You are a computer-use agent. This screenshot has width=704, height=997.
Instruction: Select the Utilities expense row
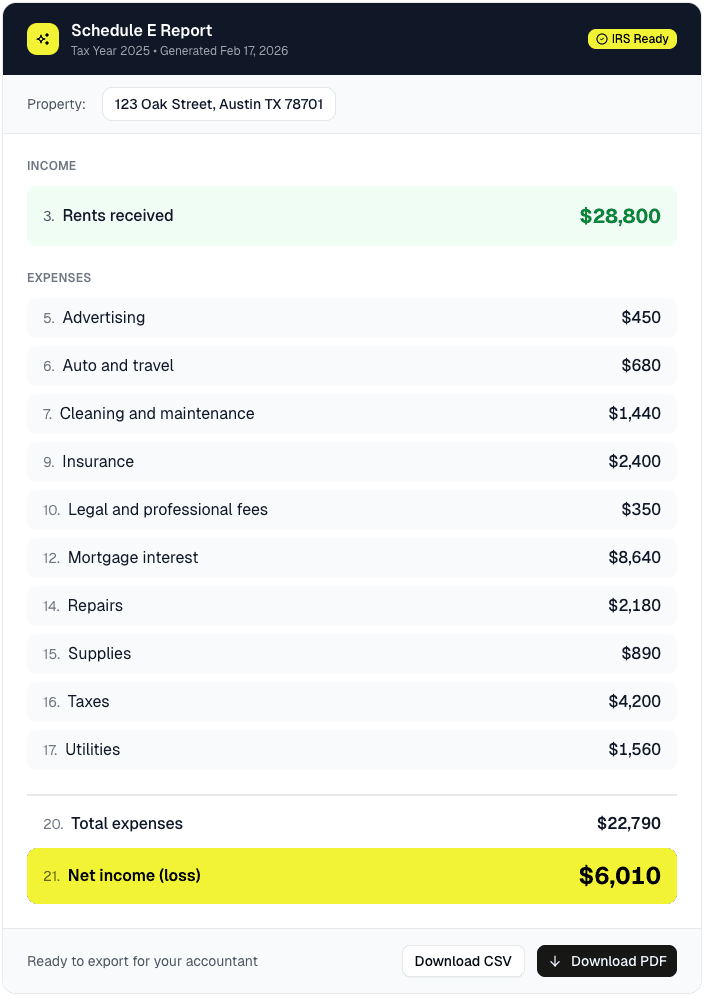pyautogui.click(x=351, y=750)
